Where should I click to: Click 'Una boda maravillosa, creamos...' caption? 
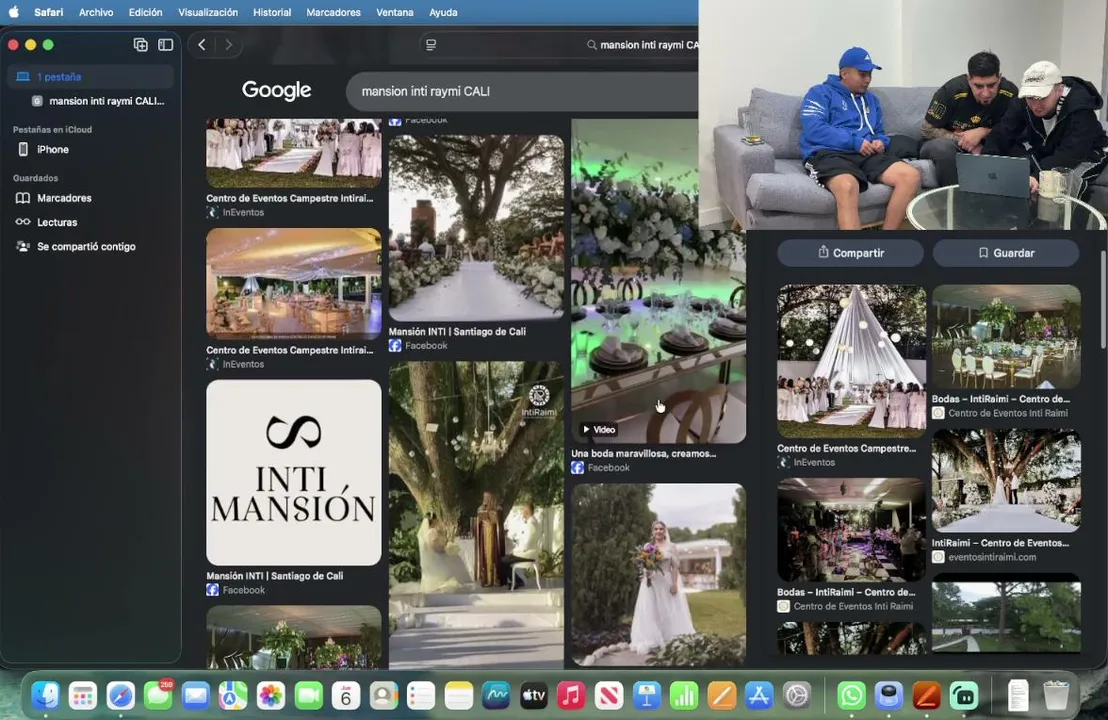point(644,454)
